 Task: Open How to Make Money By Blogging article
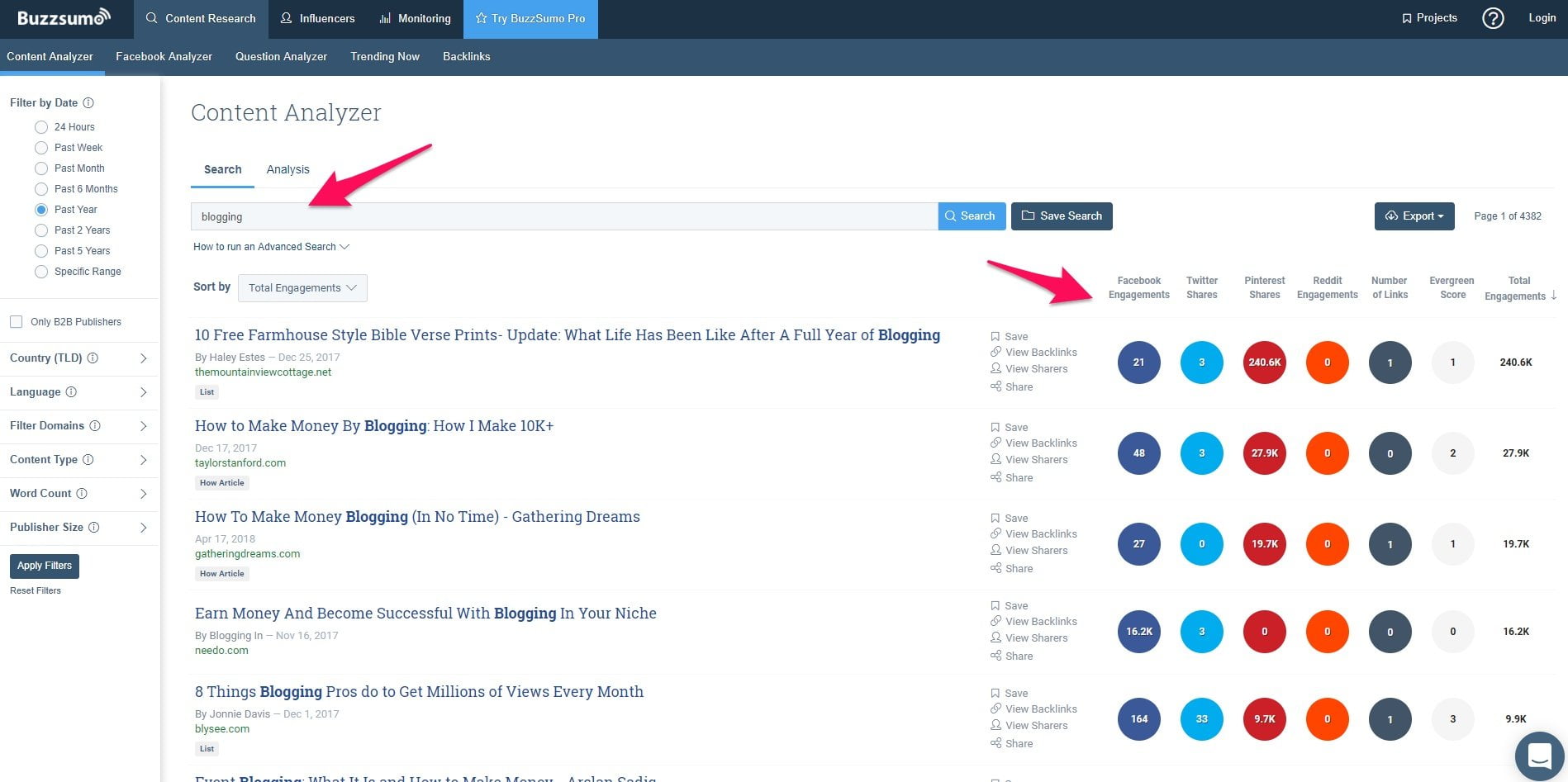pyautogui.click(x=374, y=426)
